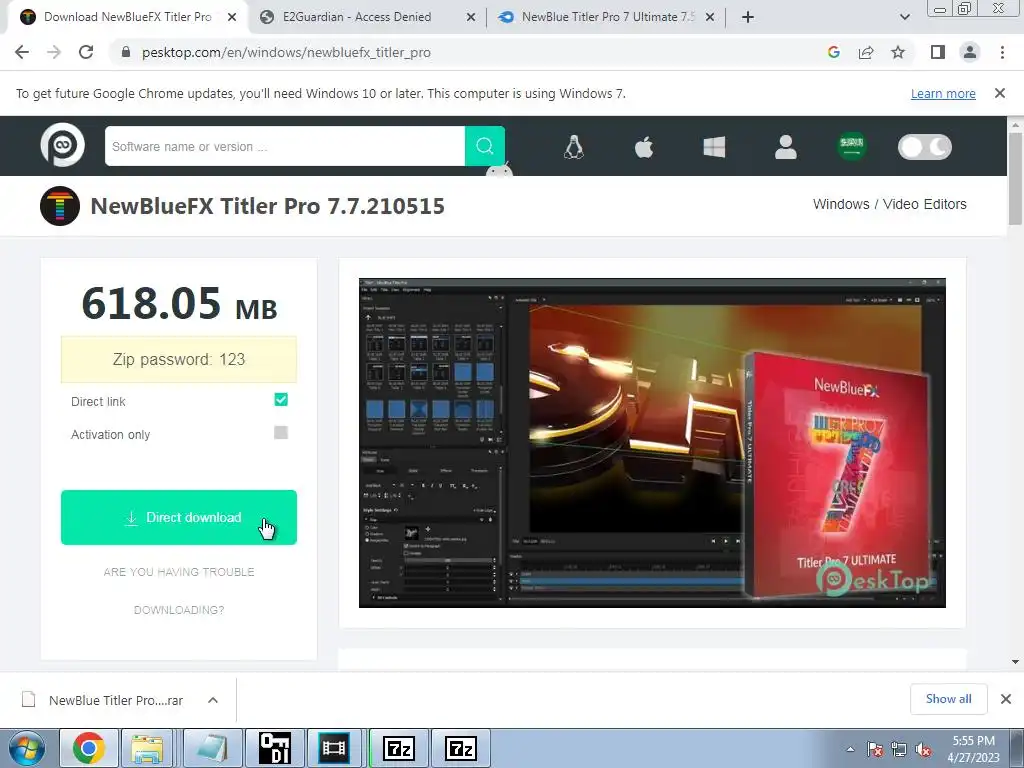Click the network tray icon
1024x768 pixels.
[x=899, y=750]
